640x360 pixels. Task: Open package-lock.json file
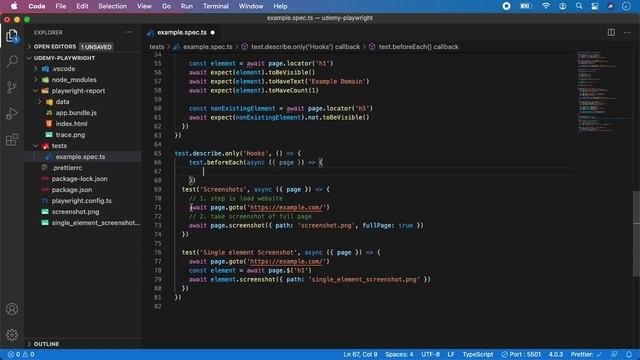click(80, 179)
